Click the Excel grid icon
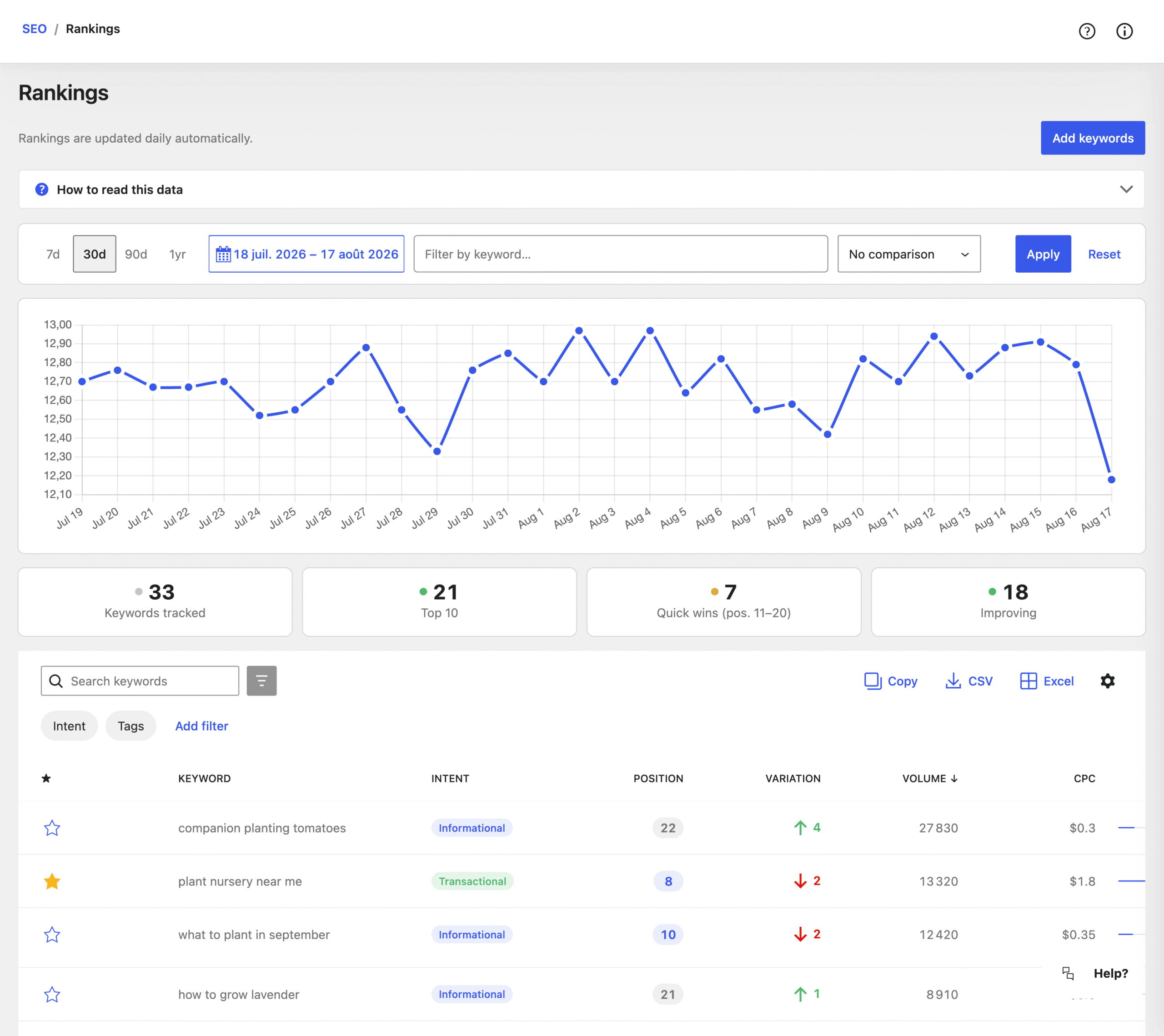 [x=1029, y=681]
